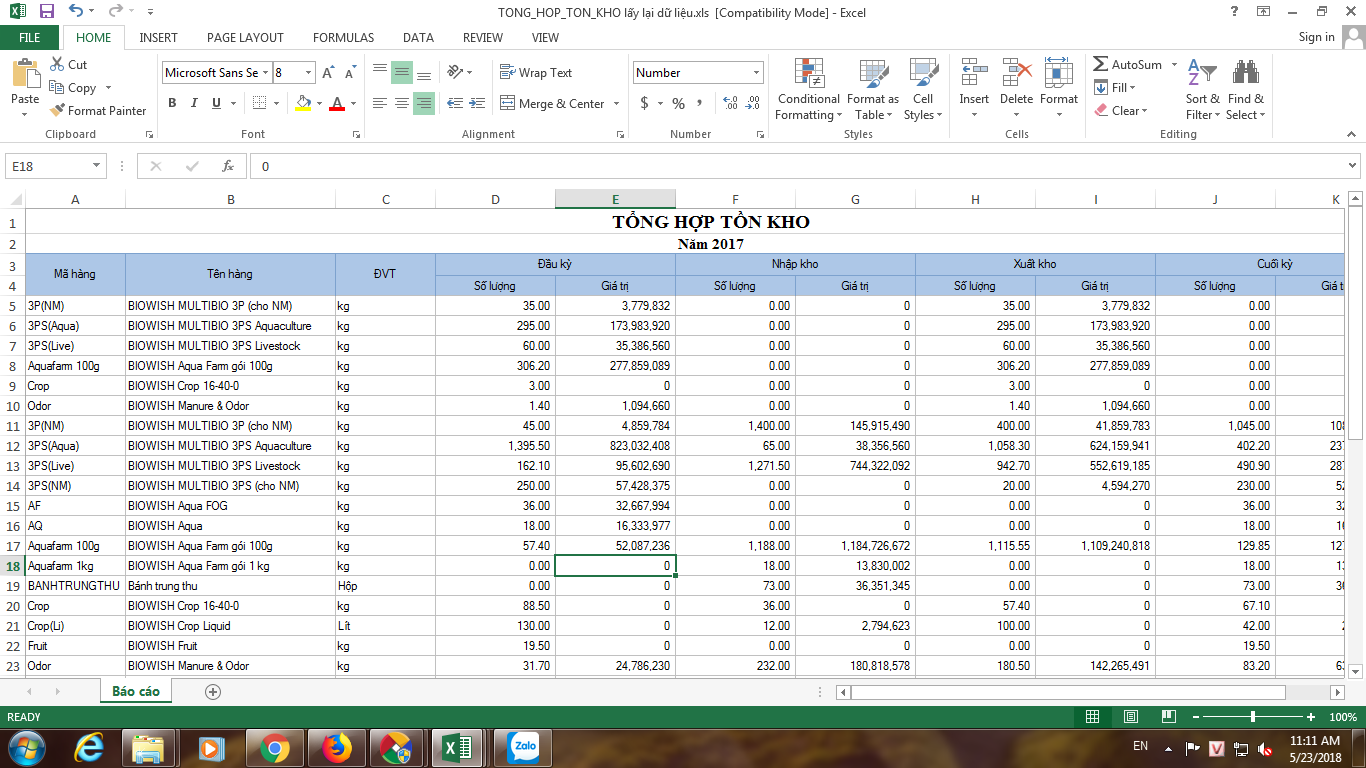Screen dimensions: 1366x768
Task: Open the font name combo box
Action: tap(217, 73)
